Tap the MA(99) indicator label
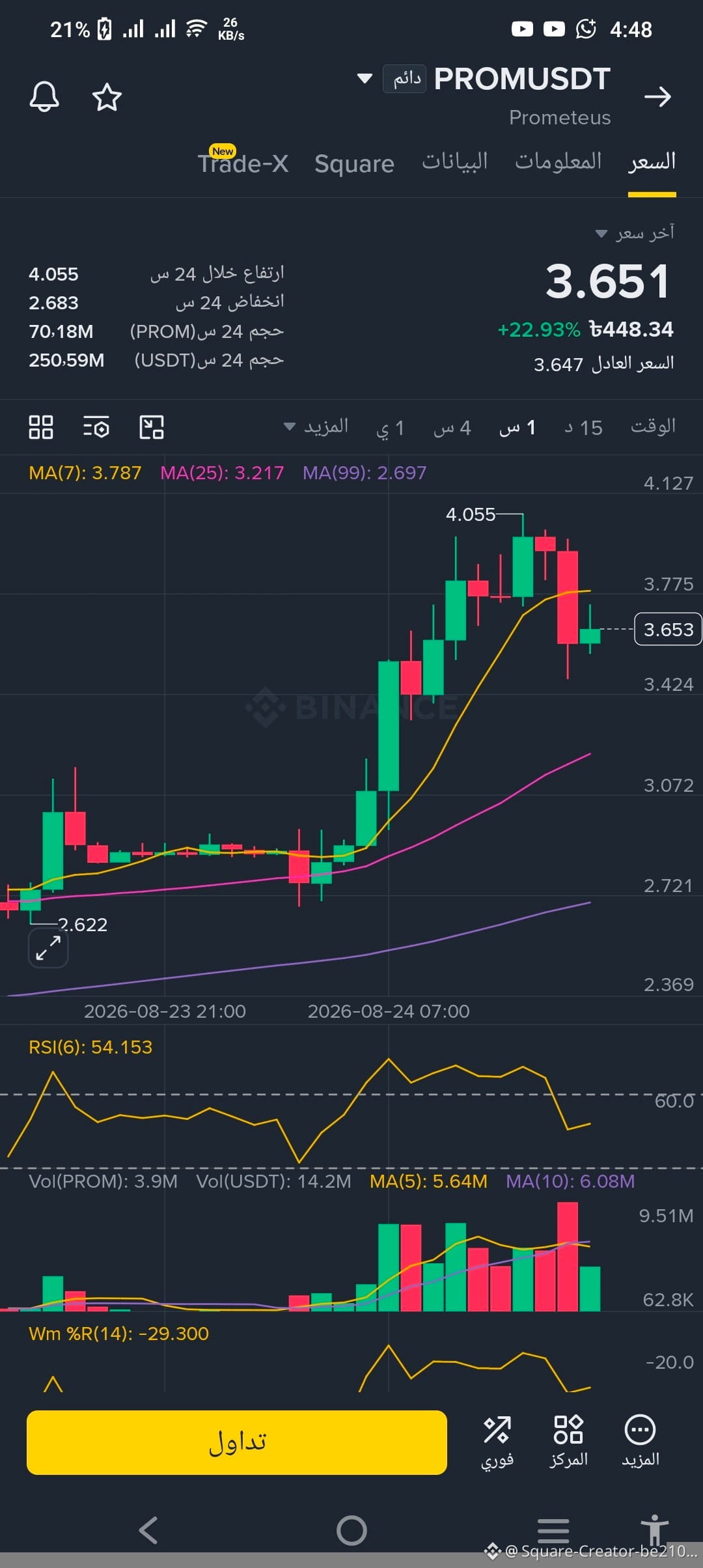The width and height of the screenshot is (703, 1568). pos(365,473)
